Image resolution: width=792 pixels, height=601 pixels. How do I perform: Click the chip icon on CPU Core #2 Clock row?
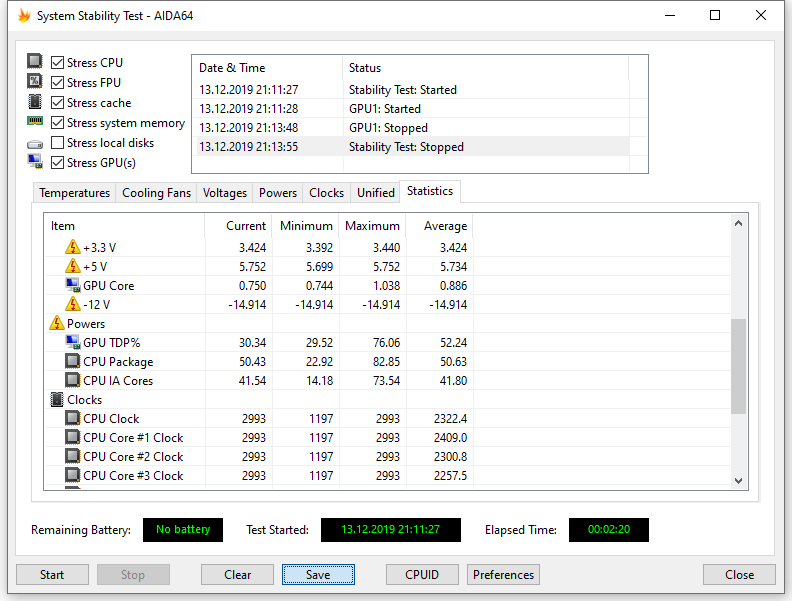[73, 457]
